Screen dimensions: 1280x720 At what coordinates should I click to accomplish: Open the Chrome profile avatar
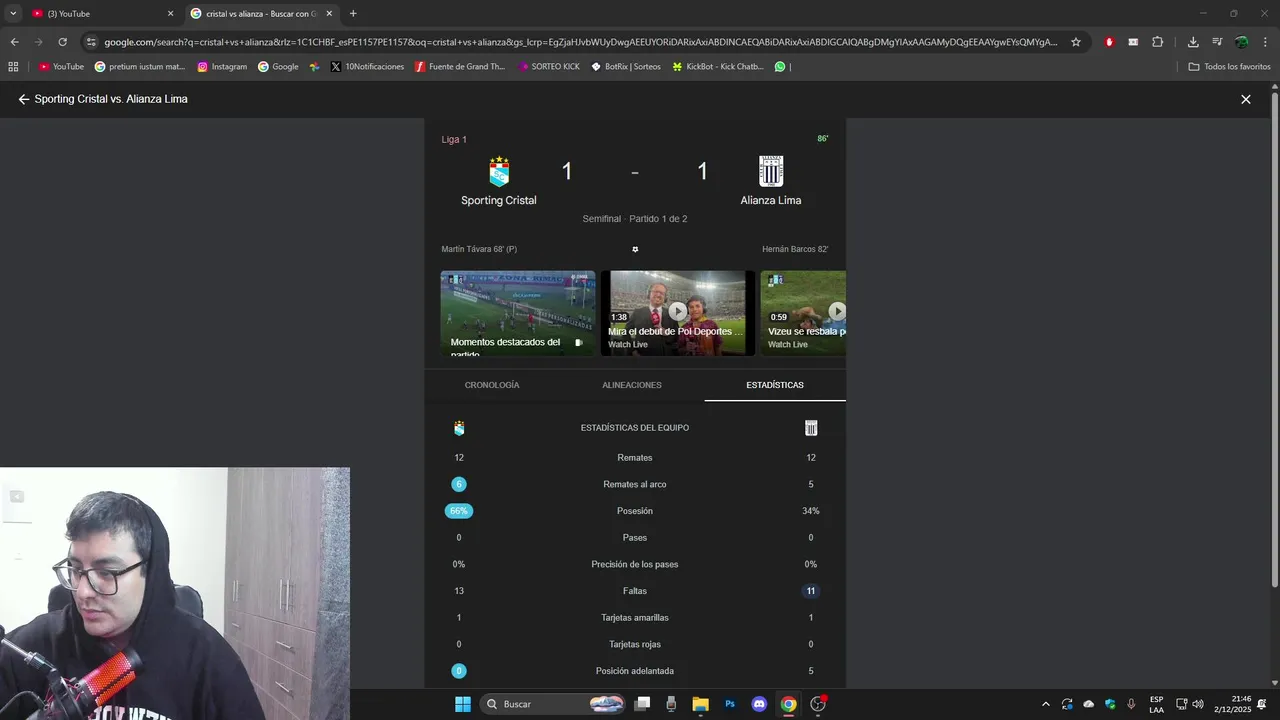(1242, 42)
